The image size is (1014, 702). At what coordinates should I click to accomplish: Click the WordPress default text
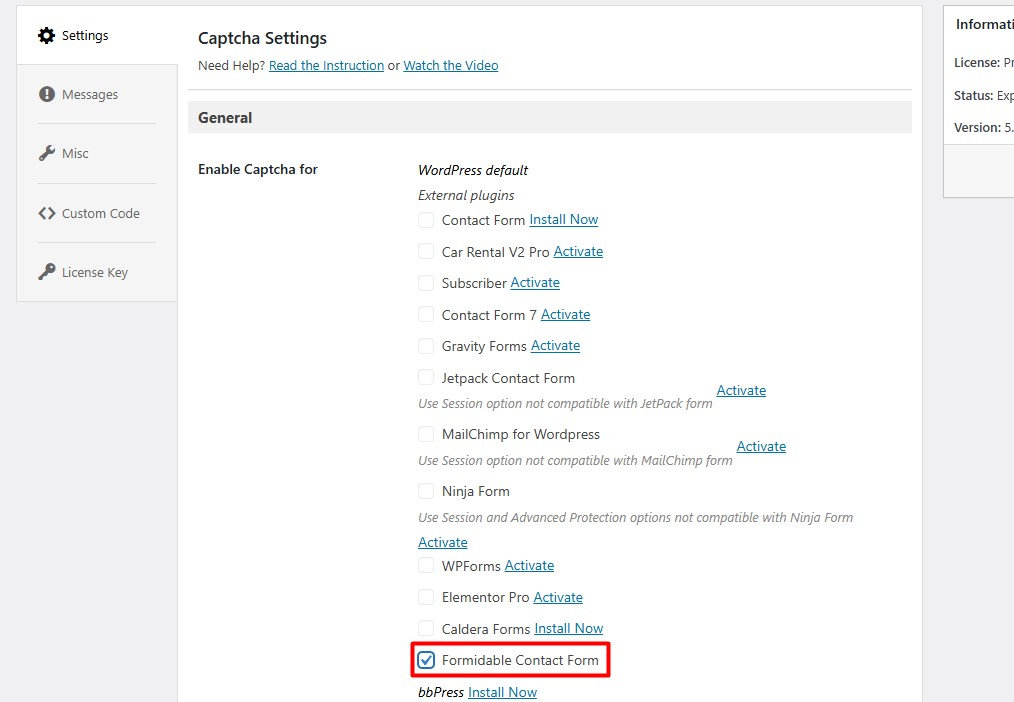point(473,170)
